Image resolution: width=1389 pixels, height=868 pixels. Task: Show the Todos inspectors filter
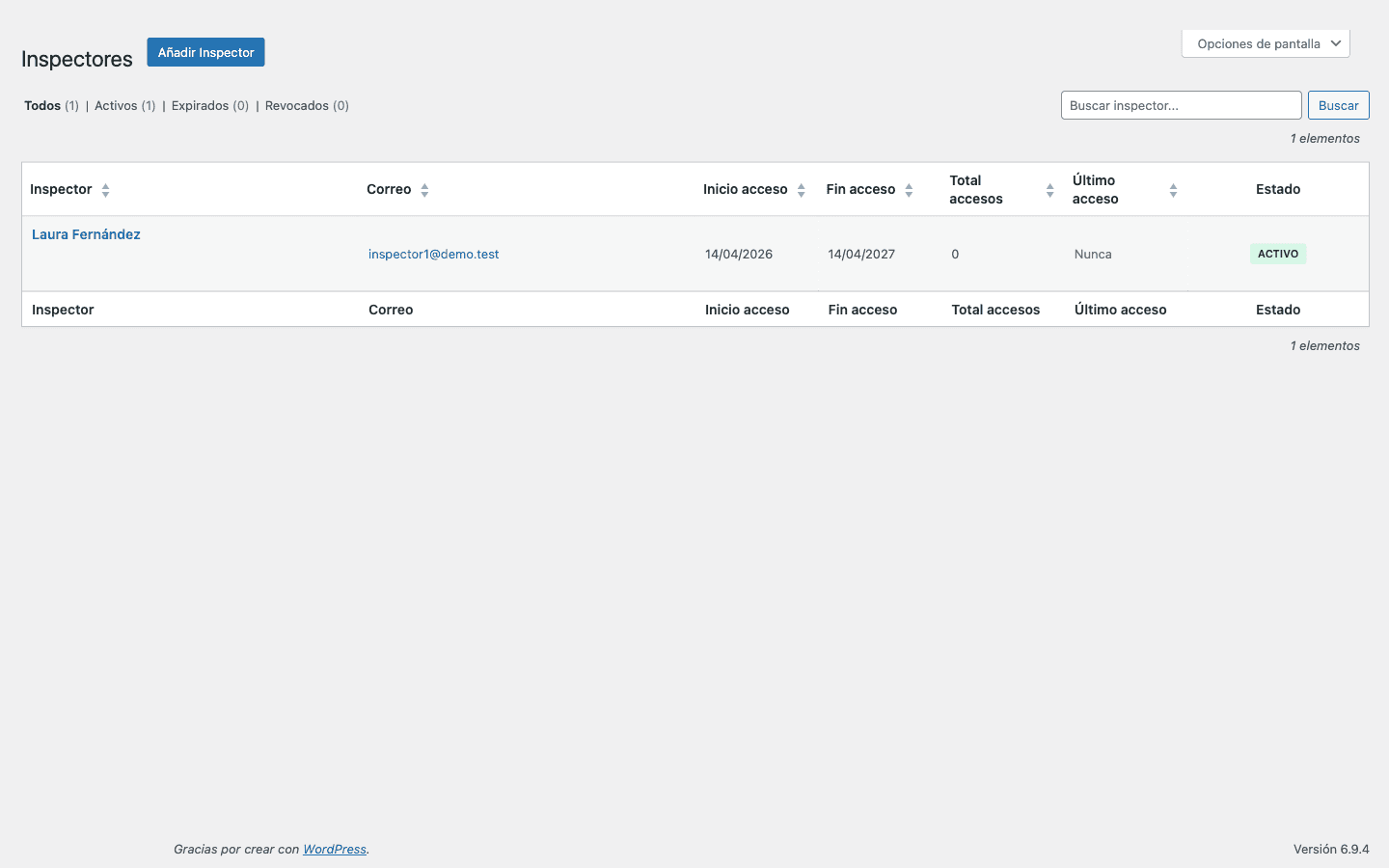point(42,106)
